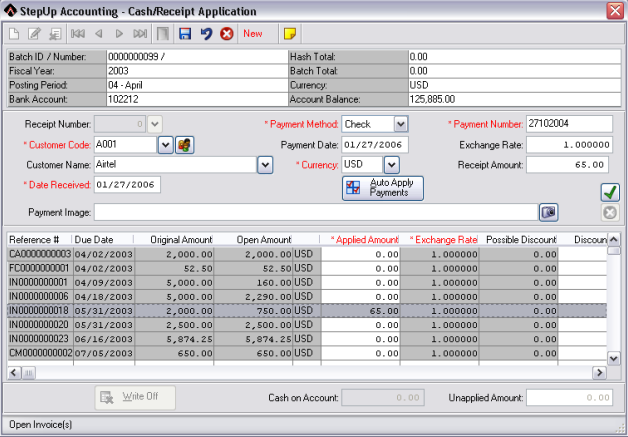
Task: Click the find record toolbar icon
Action: [55, 34]
